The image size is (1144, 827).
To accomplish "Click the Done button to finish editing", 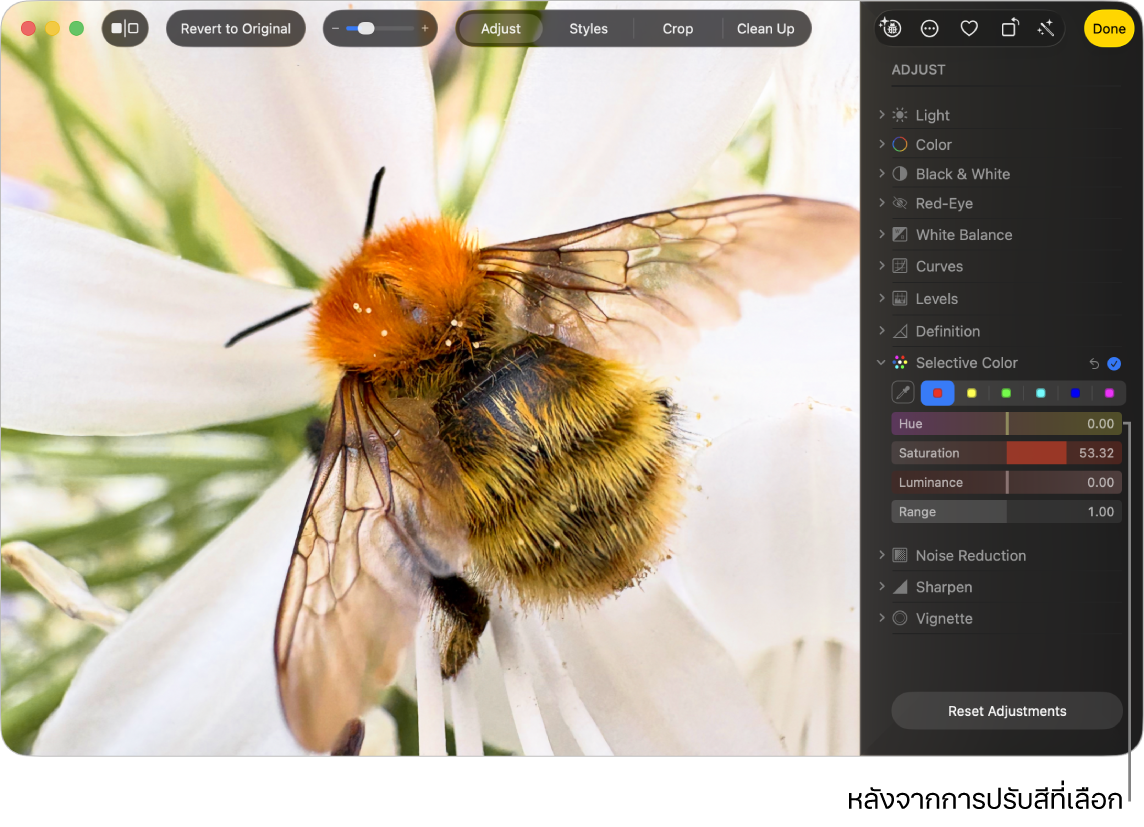I will tap(1108, 28).
